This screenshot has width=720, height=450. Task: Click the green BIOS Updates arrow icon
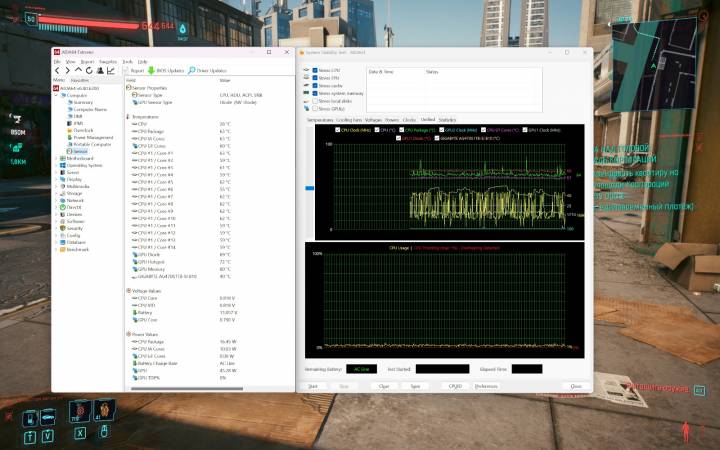(151, 71)
